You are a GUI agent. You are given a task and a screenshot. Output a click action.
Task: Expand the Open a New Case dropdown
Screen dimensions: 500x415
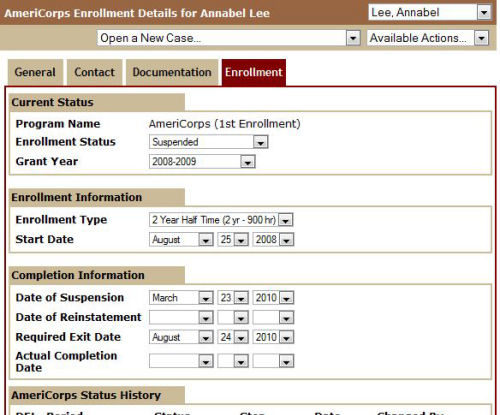(229, 38)
